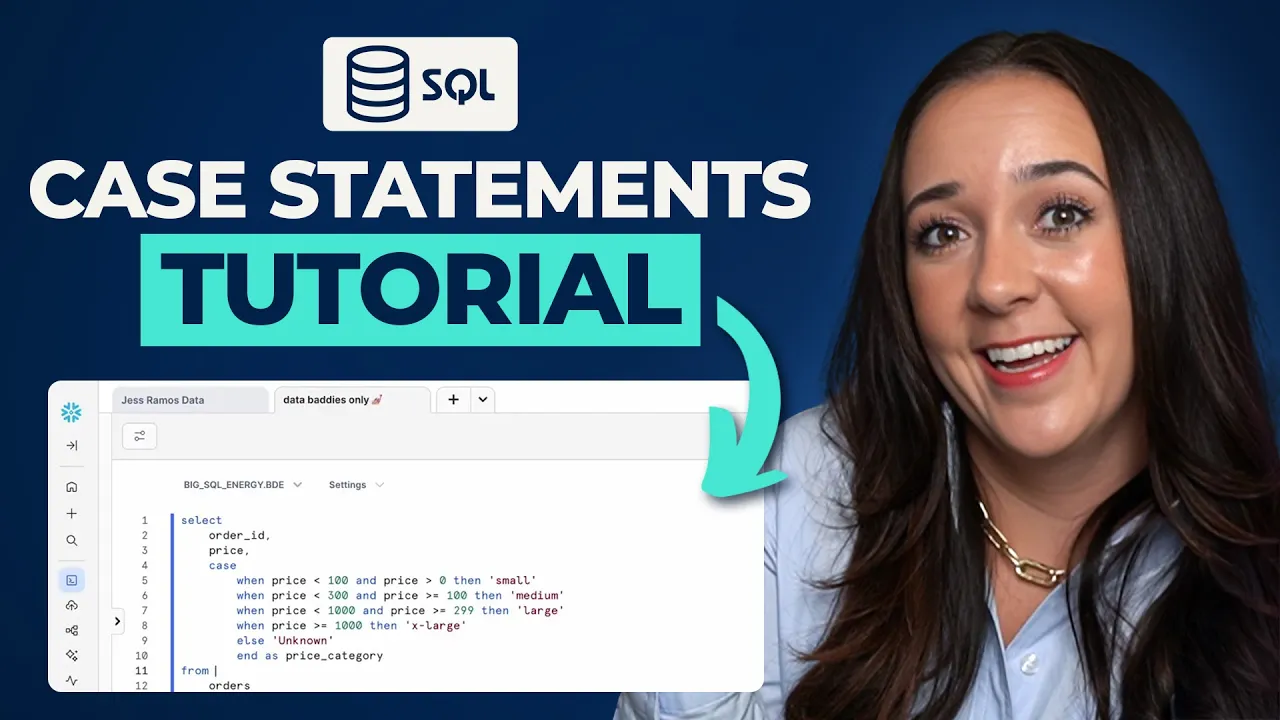Click 'price_category' on line 10
This screenshot has width=1280, height=720.
(x=334, y=656)
